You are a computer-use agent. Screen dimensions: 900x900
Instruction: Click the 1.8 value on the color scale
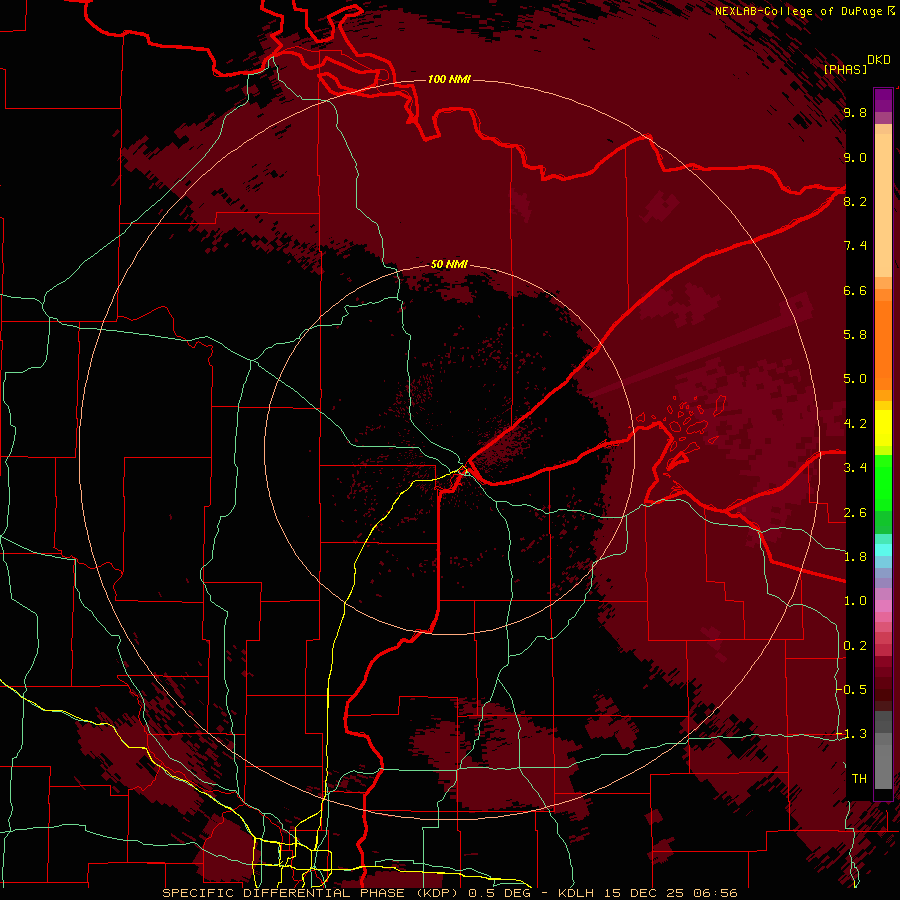pos(855,557)
